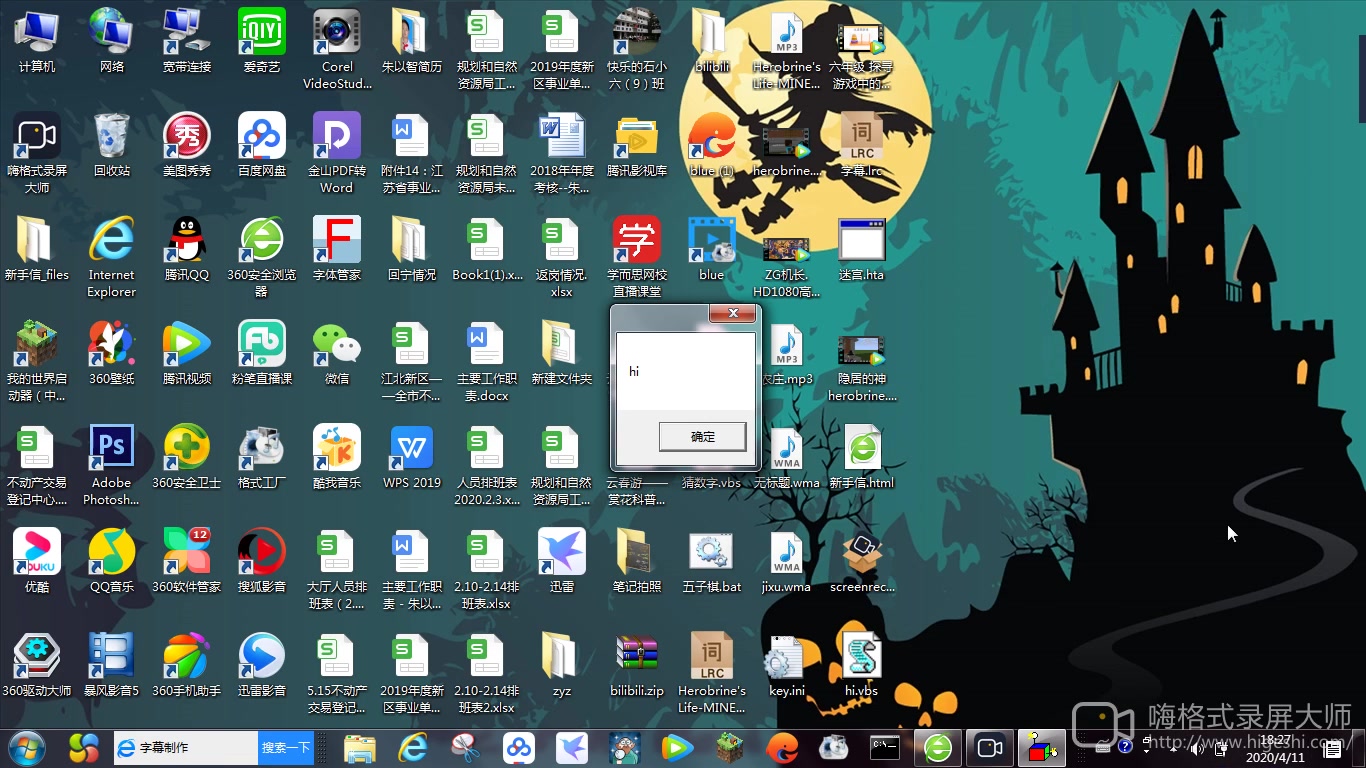The width and height of the screenshot is (1366, 768).
Task: Select Internet Explorer desktop icon
Action: [112, 257]
